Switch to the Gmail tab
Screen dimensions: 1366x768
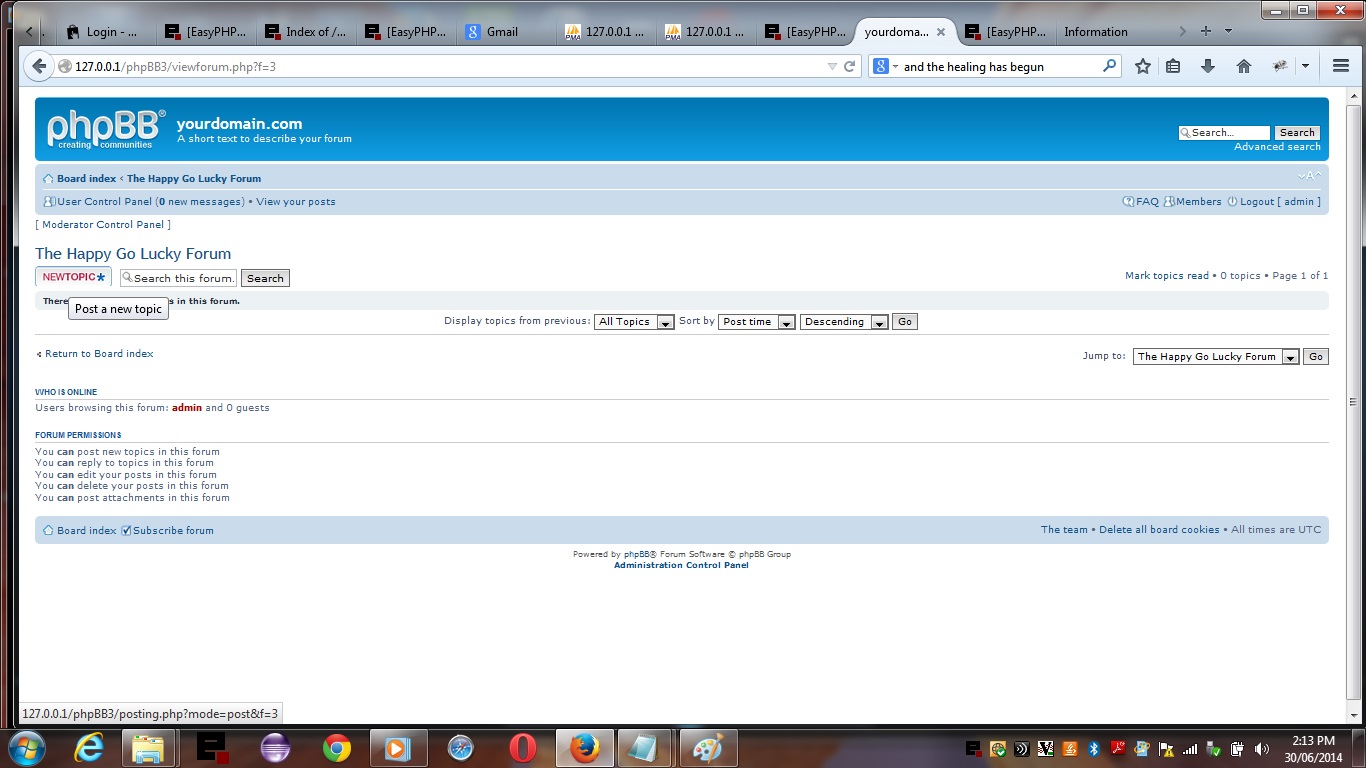[505, 32]
